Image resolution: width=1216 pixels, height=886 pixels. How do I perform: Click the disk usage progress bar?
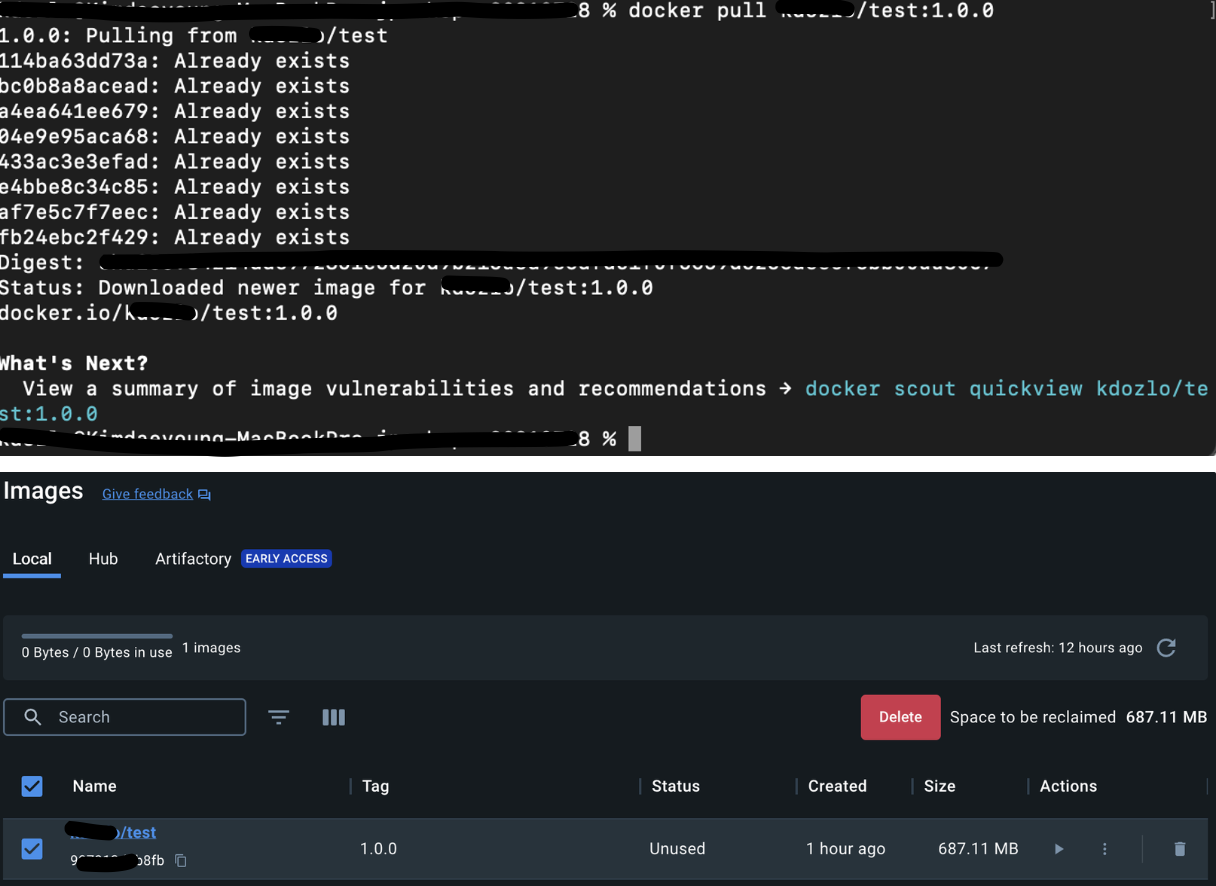pyautogui.click(x=97, y=636)
